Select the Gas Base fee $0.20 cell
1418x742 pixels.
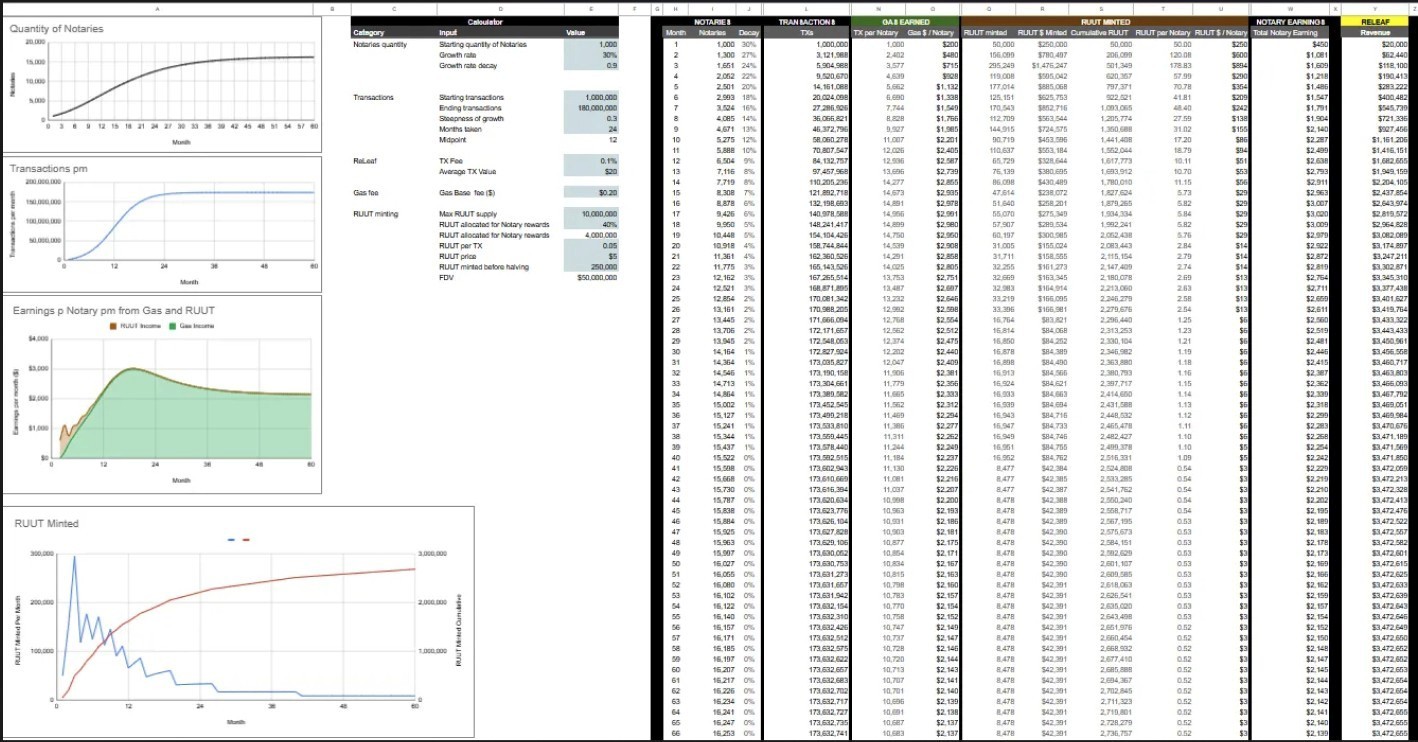[x=591, y=192]
